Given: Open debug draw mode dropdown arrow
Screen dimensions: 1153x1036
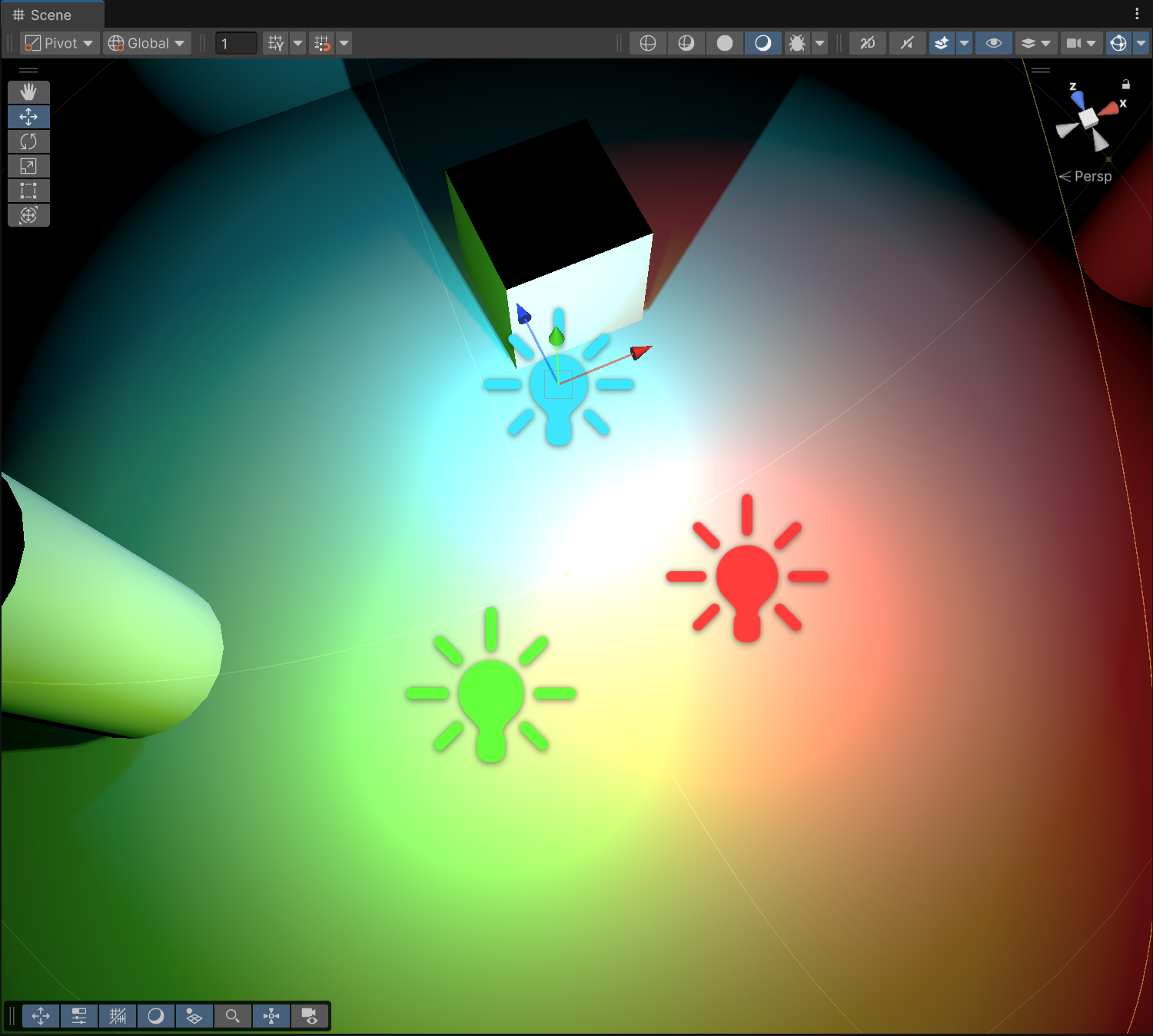Looking at the screenshot, I should tap(820, 43).
